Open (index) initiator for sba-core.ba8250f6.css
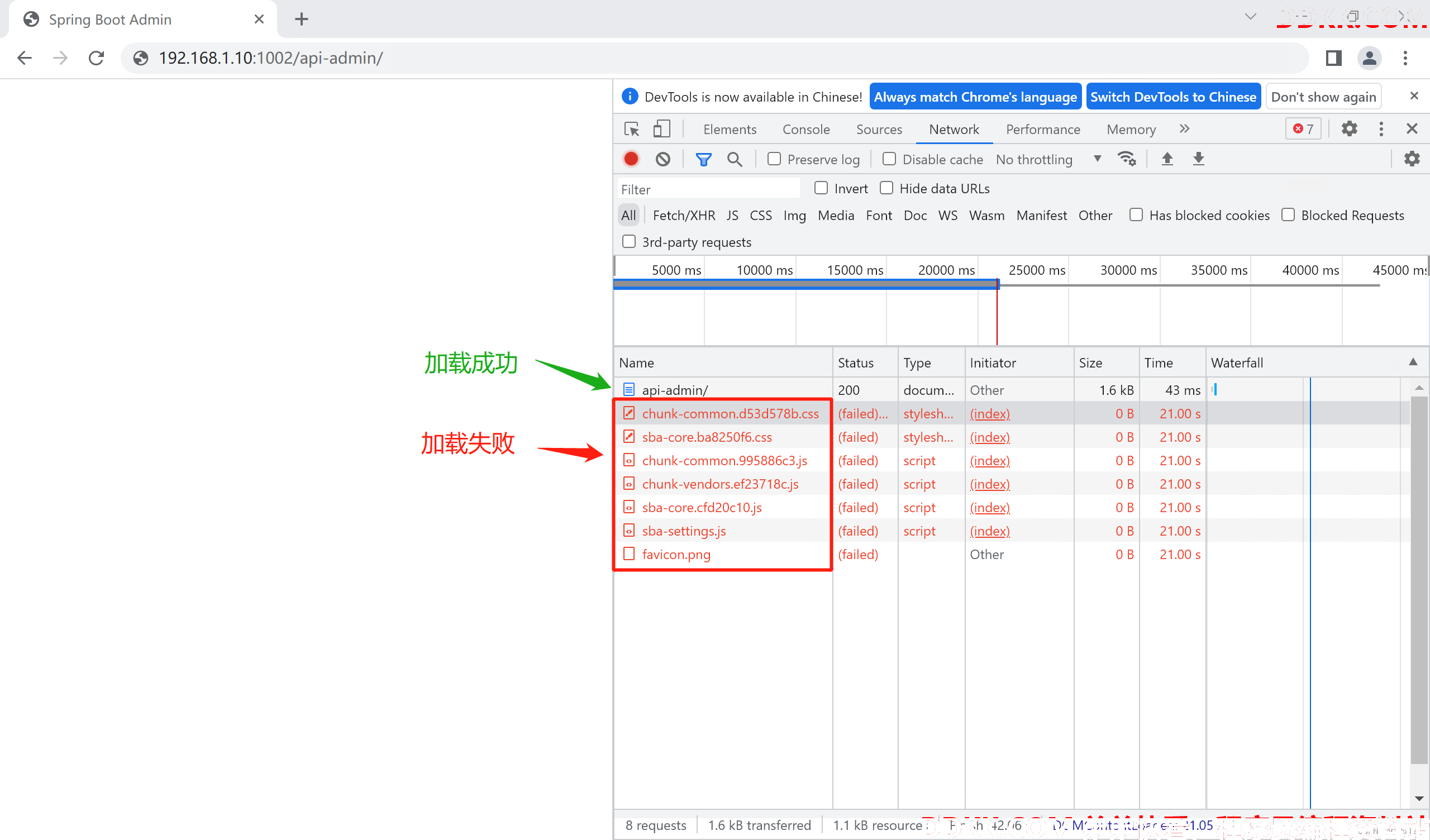 [x=990, y=437]
